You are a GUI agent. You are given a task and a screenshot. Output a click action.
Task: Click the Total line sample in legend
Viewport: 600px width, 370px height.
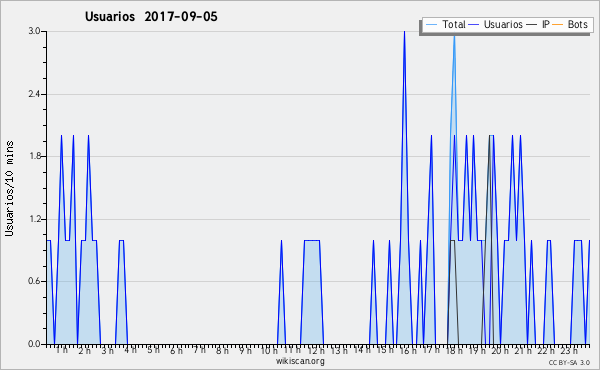[431, 24]
